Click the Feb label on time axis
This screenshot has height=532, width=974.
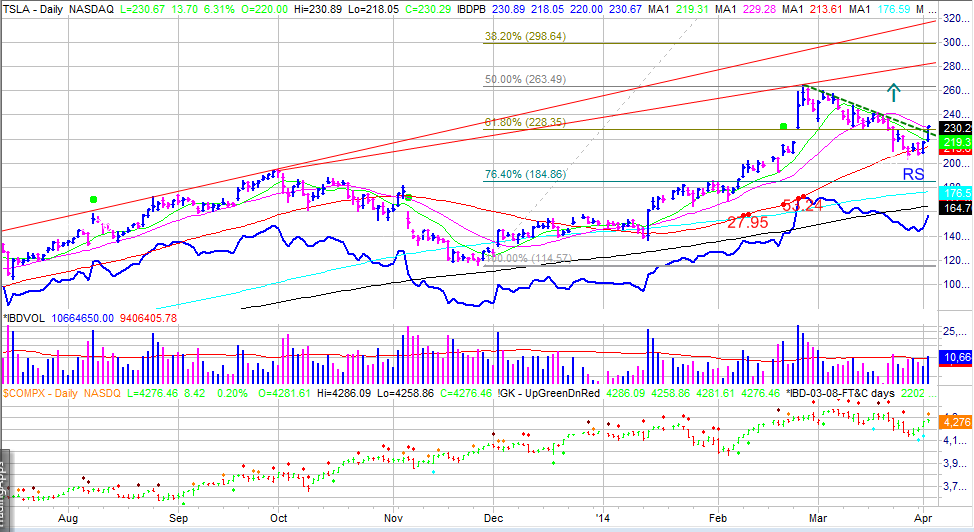[718, 518]
